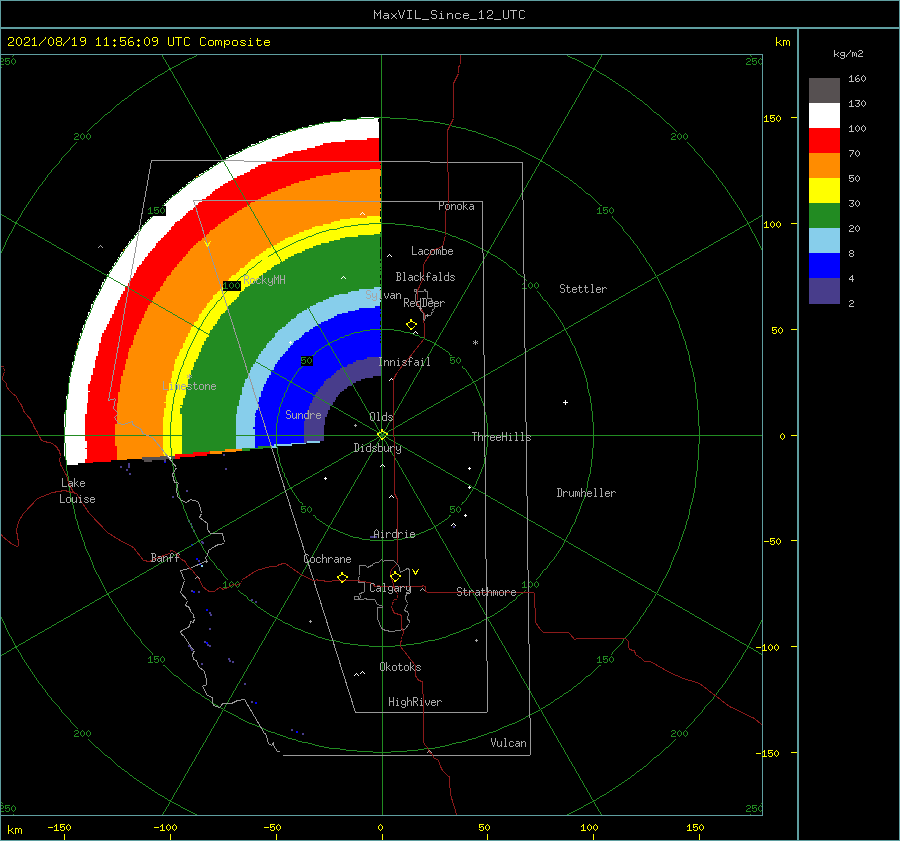Select the RedDeer city label
This screenshot has height=841, width=900.
(x=424, y=303)
